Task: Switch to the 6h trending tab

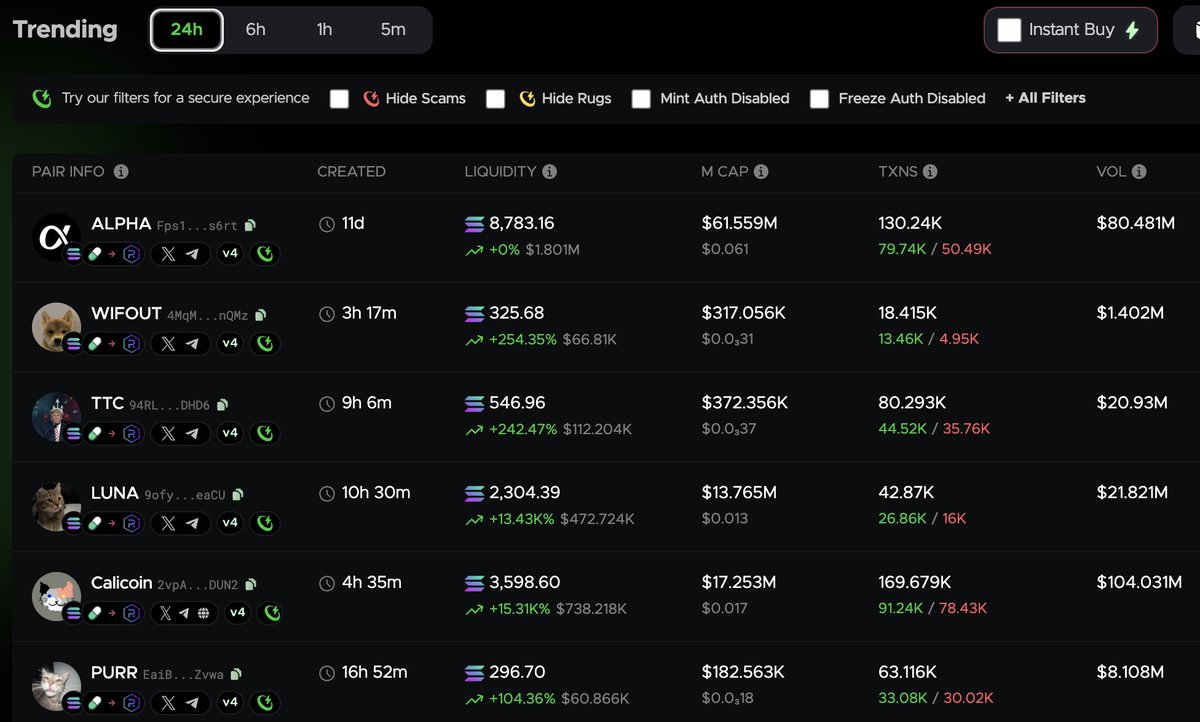Action: 256,30
